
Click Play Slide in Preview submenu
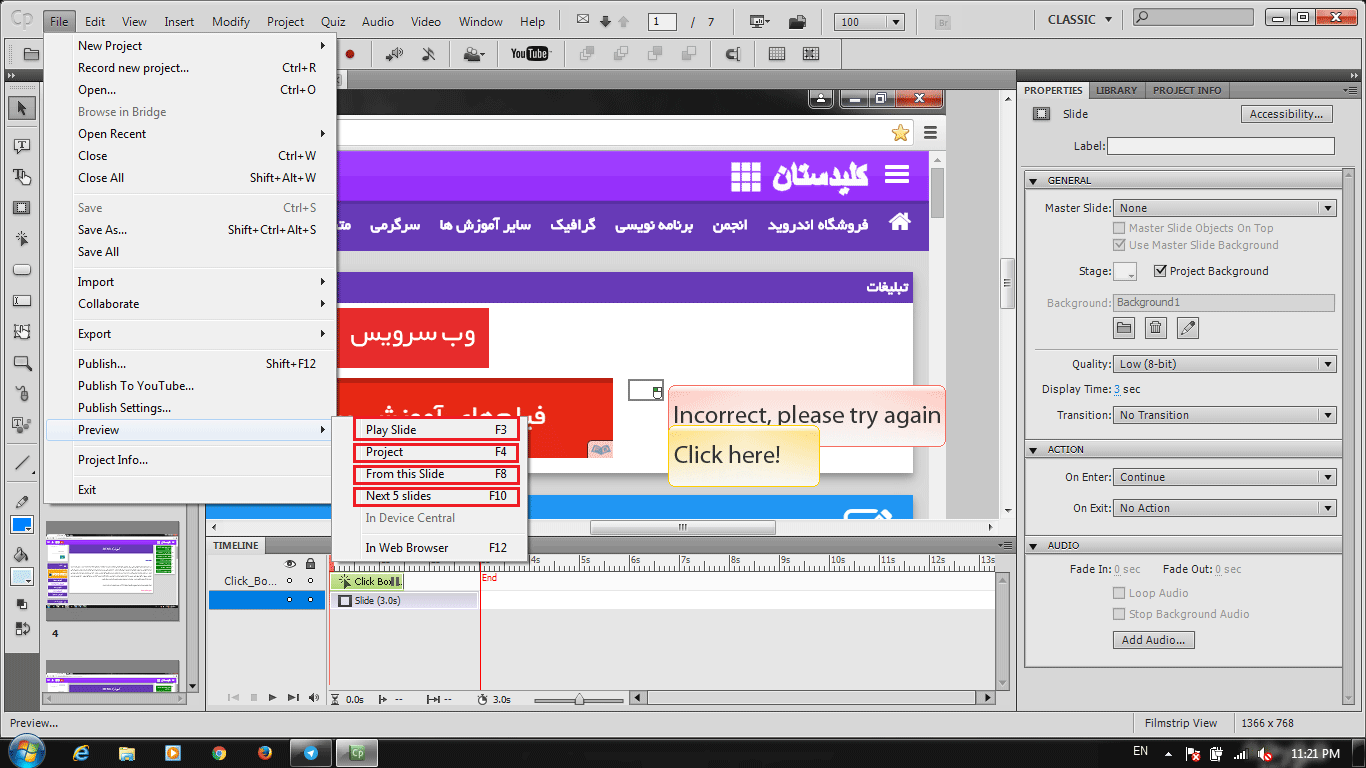(437, 430)
